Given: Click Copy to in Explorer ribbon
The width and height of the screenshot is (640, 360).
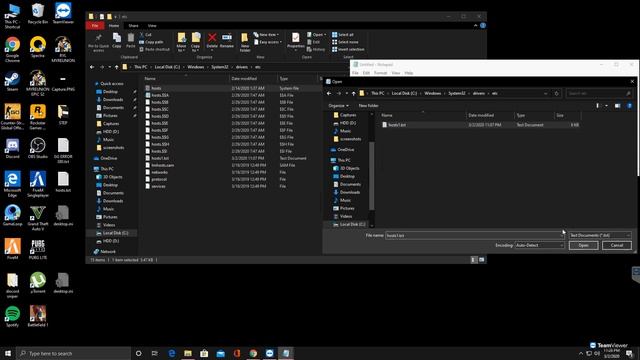Looking at the screenshot, I should pyautogui.click(x=196, y=42).
